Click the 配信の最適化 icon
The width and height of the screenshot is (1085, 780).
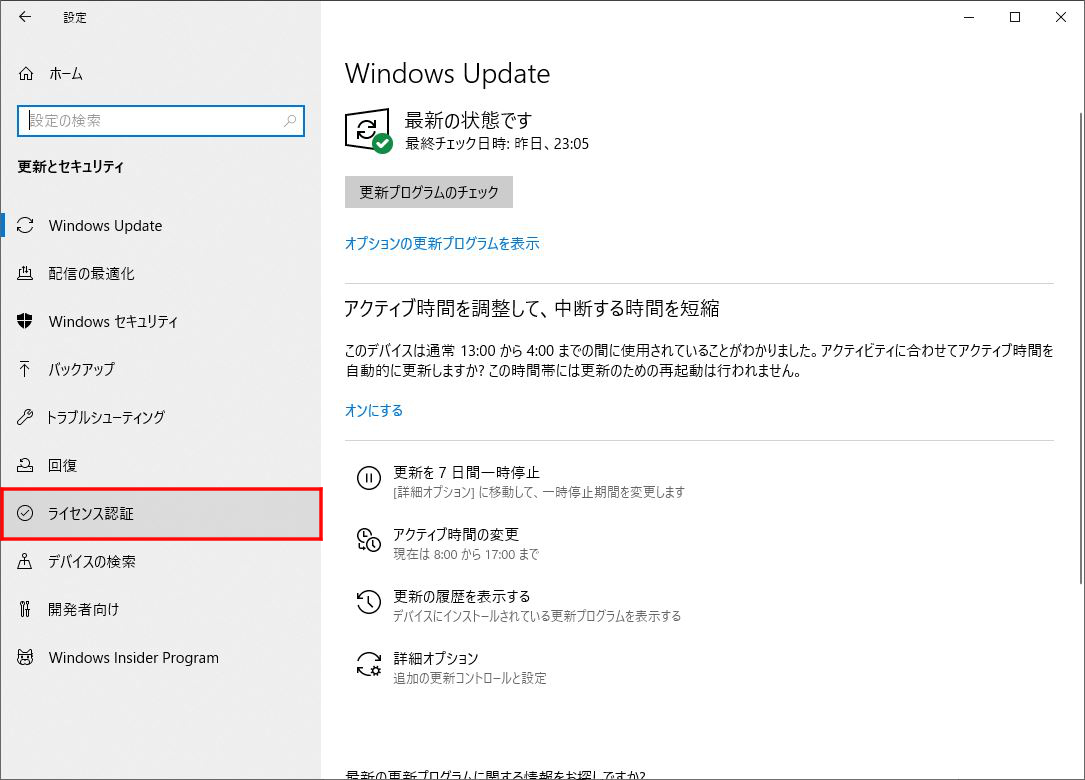click(x=25, y=273)
